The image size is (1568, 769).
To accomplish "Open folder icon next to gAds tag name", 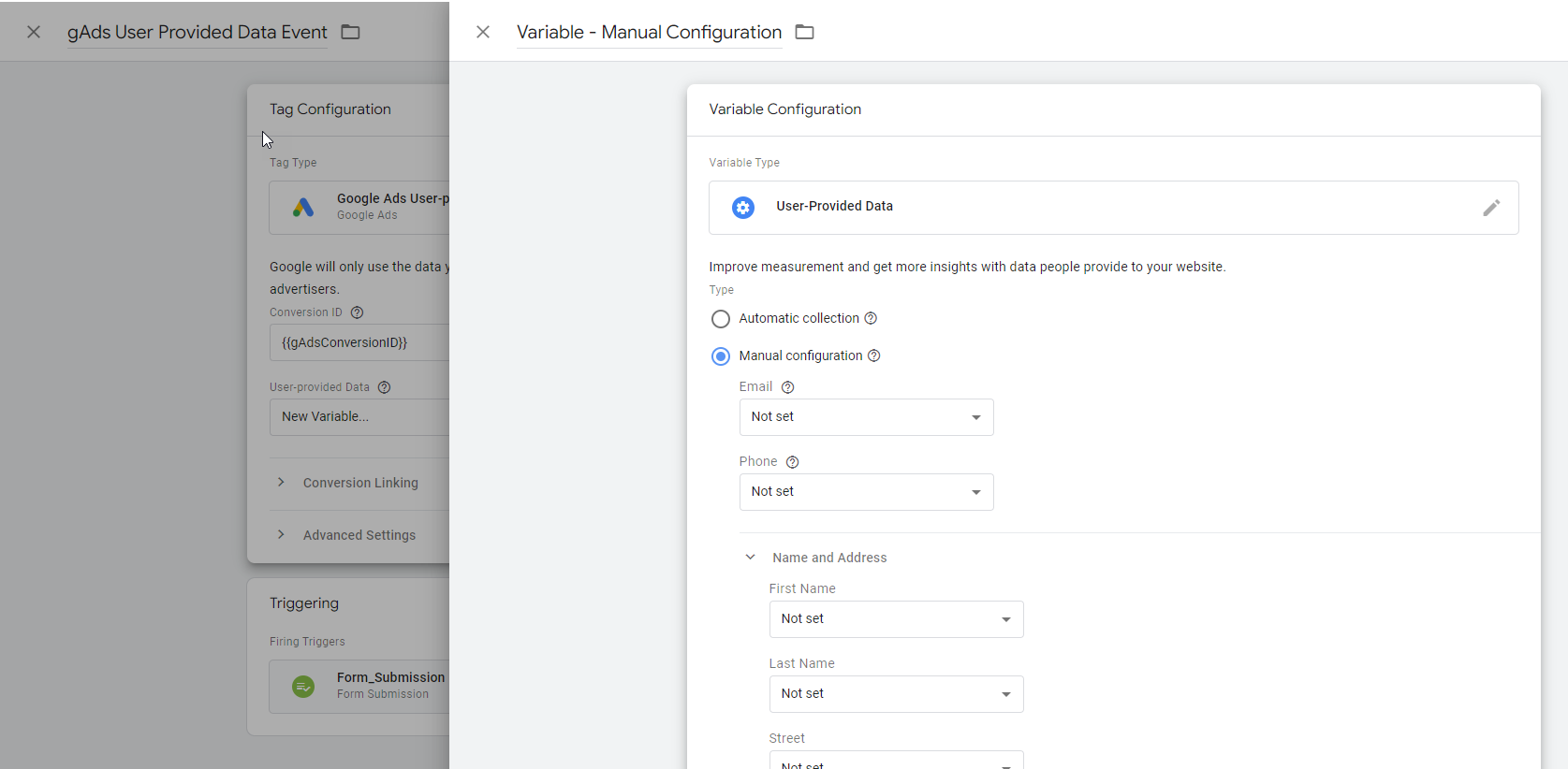I will 350,32.
